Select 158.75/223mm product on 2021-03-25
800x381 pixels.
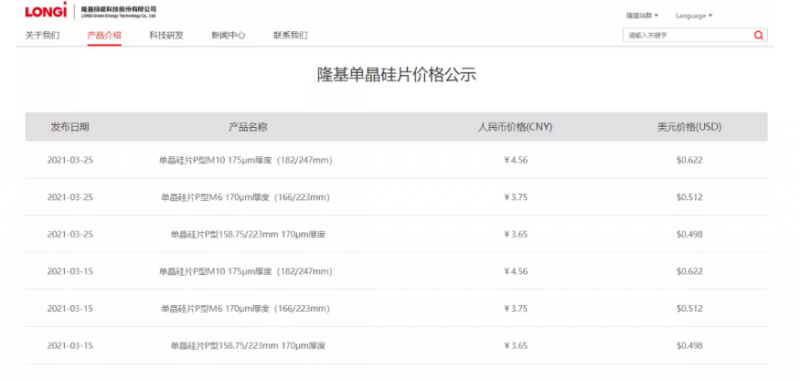248,235
